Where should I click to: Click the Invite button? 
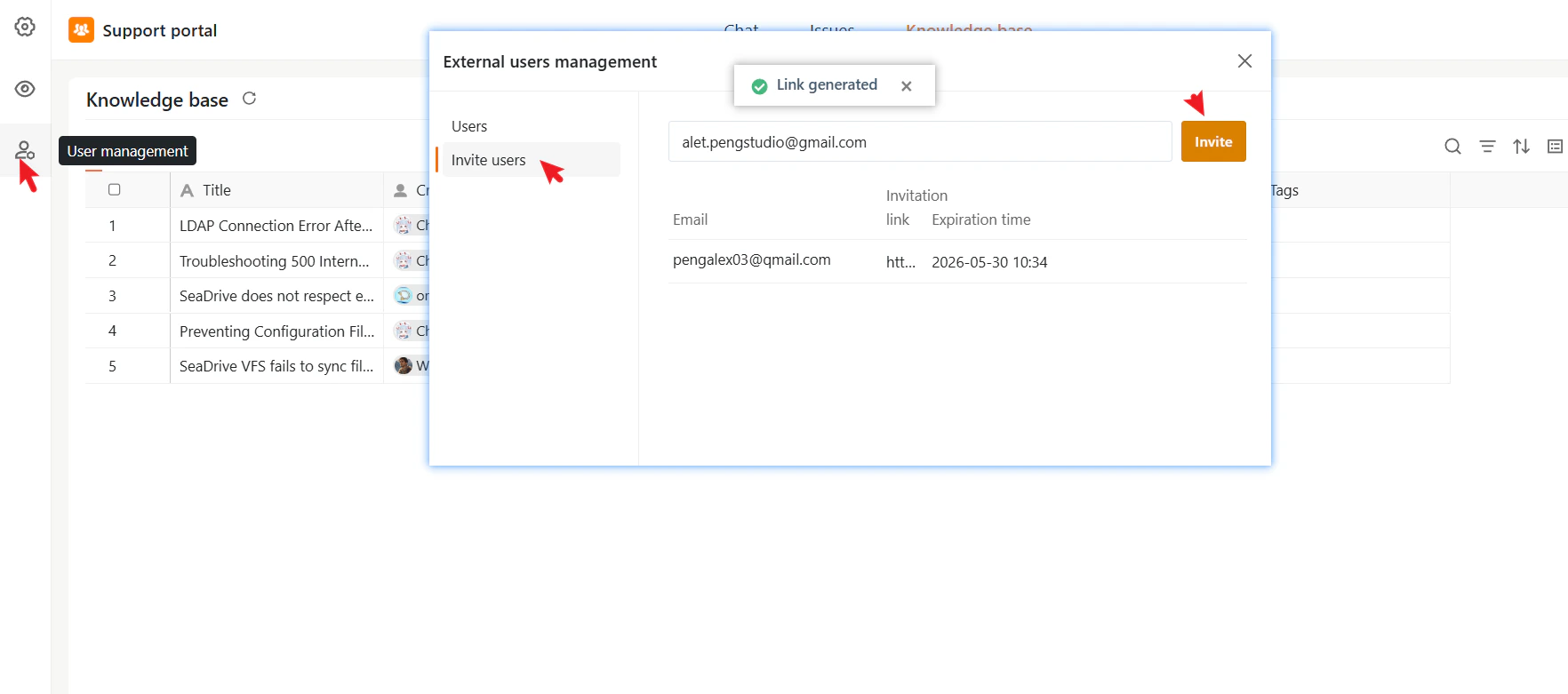click(1213, 141)
